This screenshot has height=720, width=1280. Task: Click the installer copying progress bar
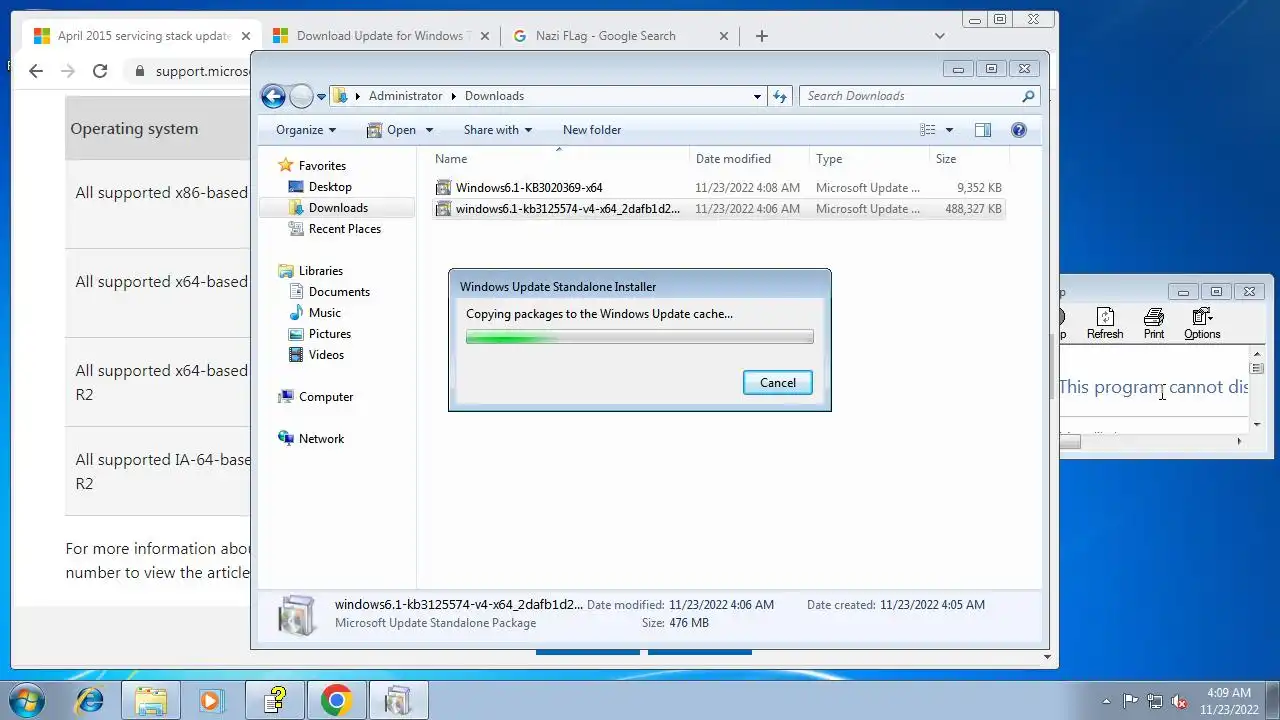(x=640, y=337)
